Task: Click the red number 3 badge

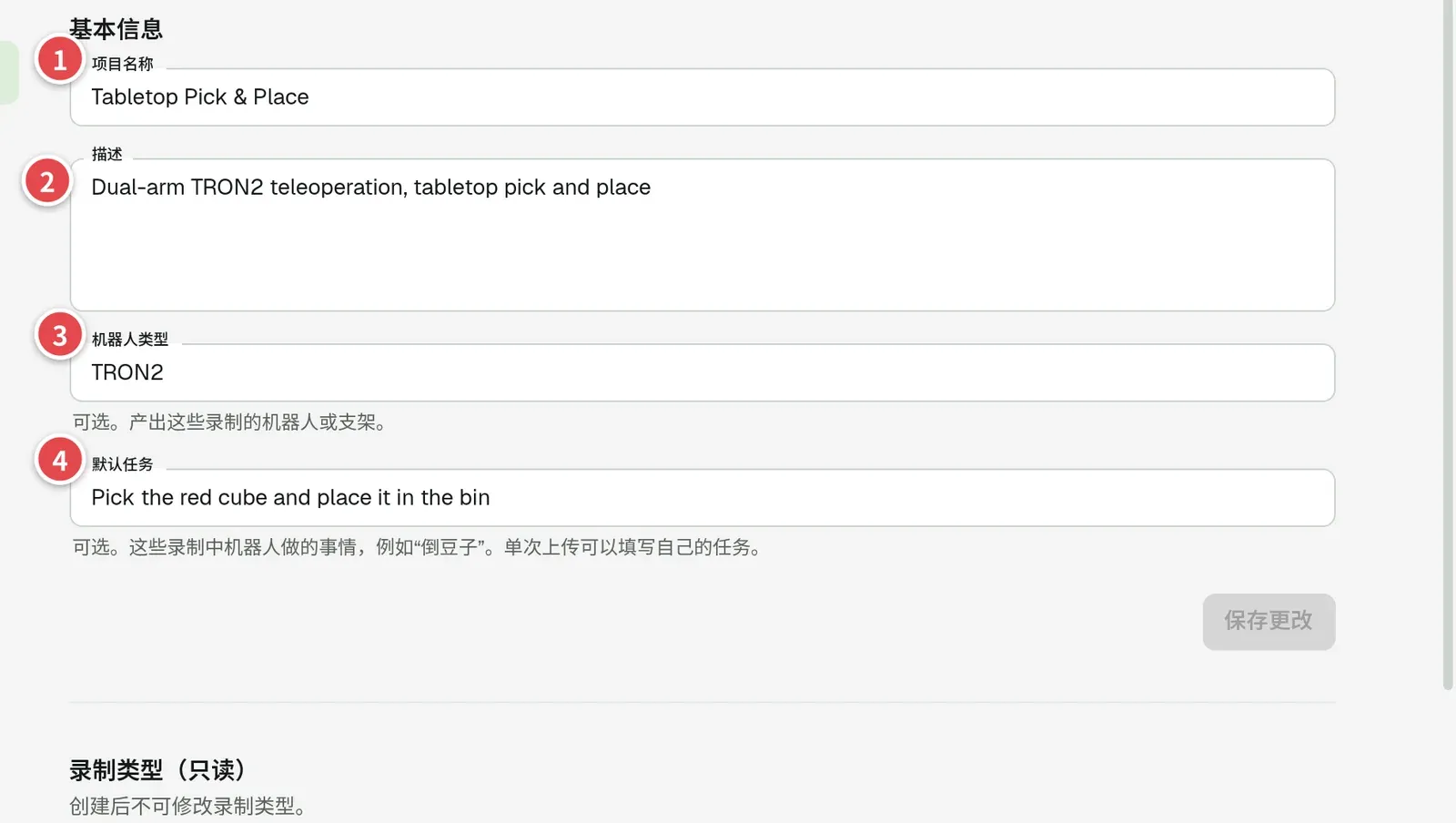Action: click(x=60, y=336)
